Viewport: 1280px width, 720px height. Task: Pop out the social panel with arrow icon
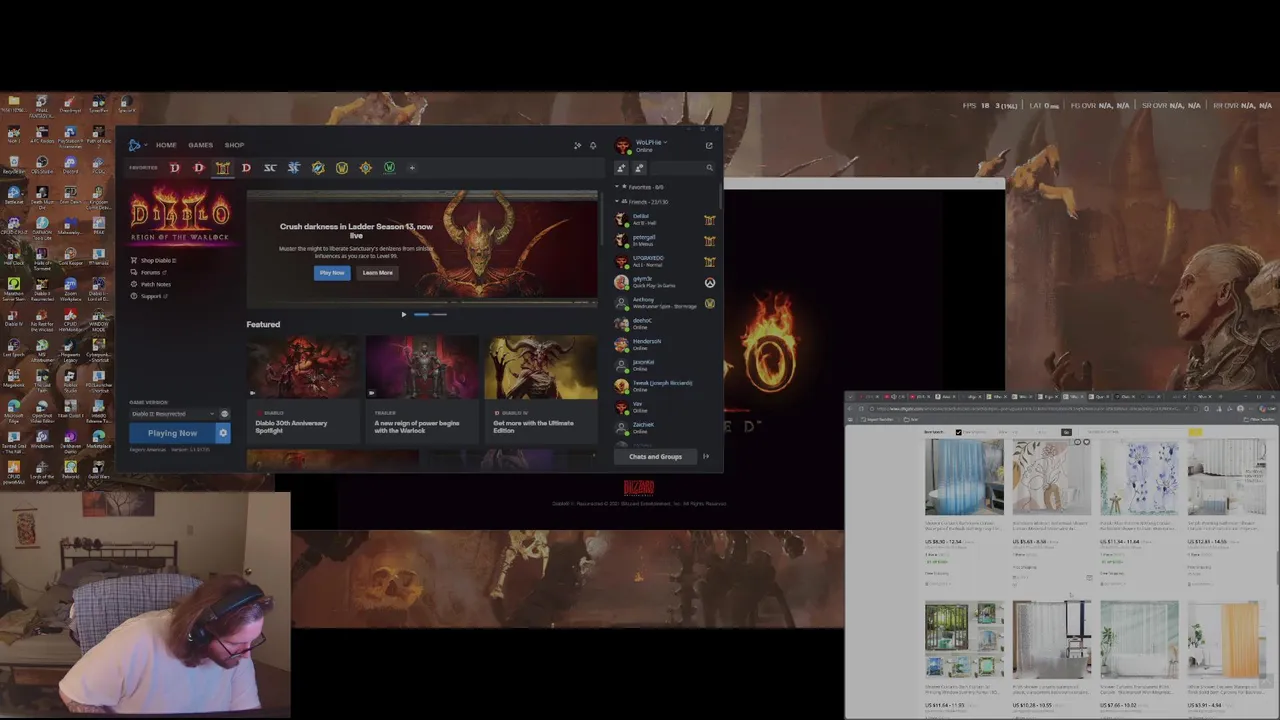[x=709, y=145]
